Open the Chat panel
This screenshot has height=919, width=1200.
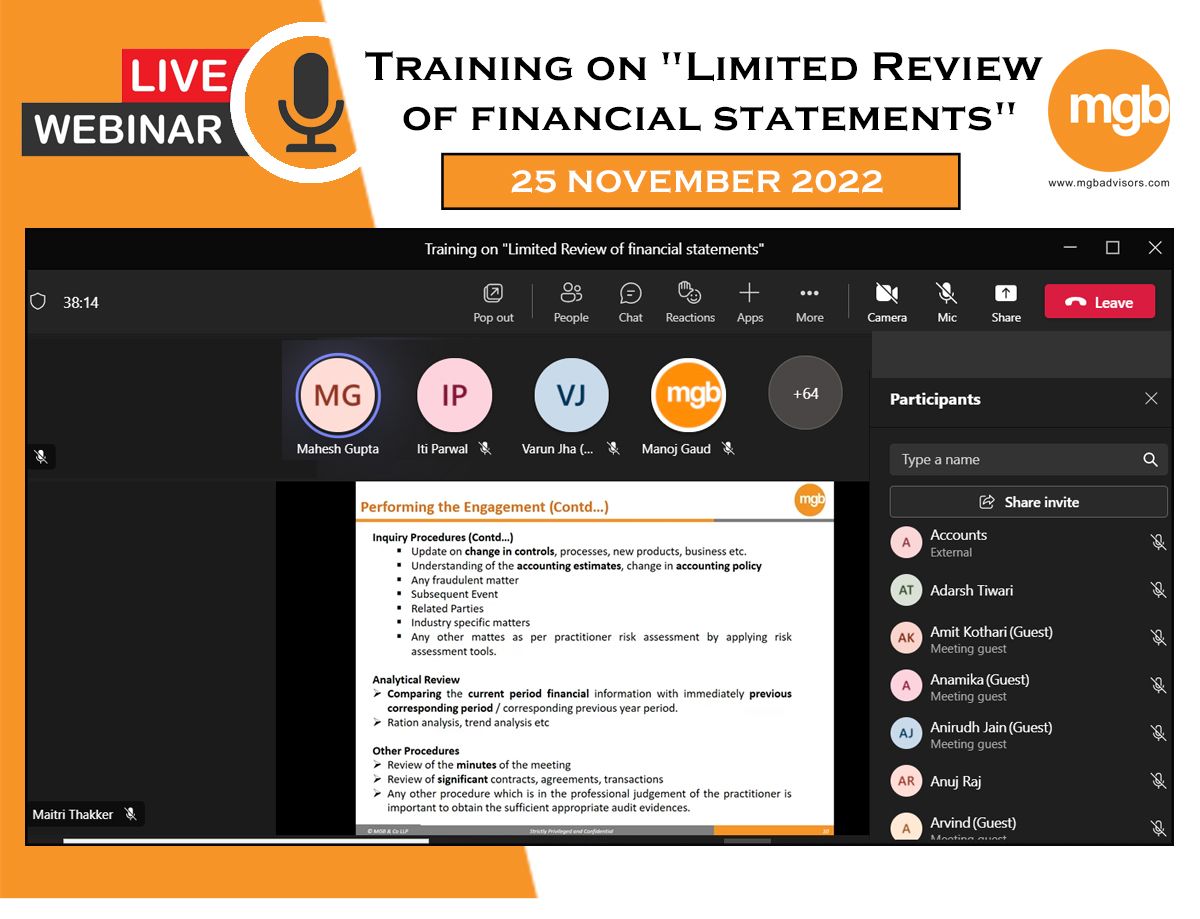click(x=630, y=301)
